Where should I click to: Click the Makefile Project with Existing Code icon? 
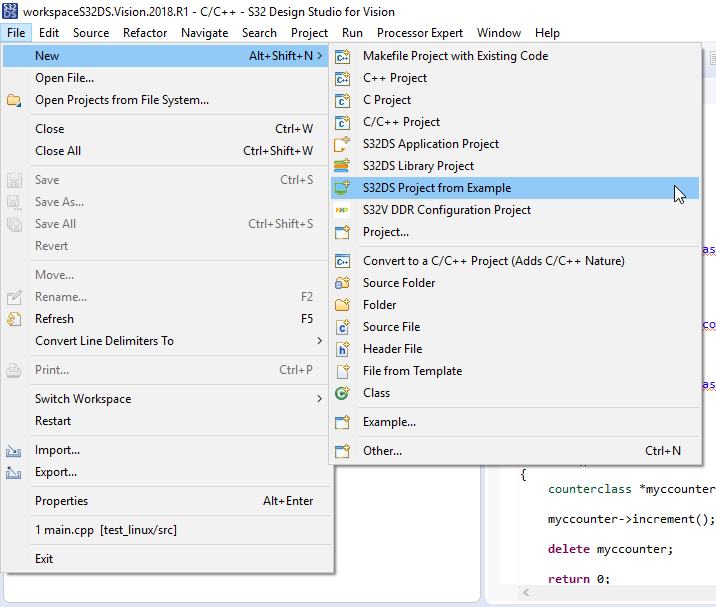(342, 56)
